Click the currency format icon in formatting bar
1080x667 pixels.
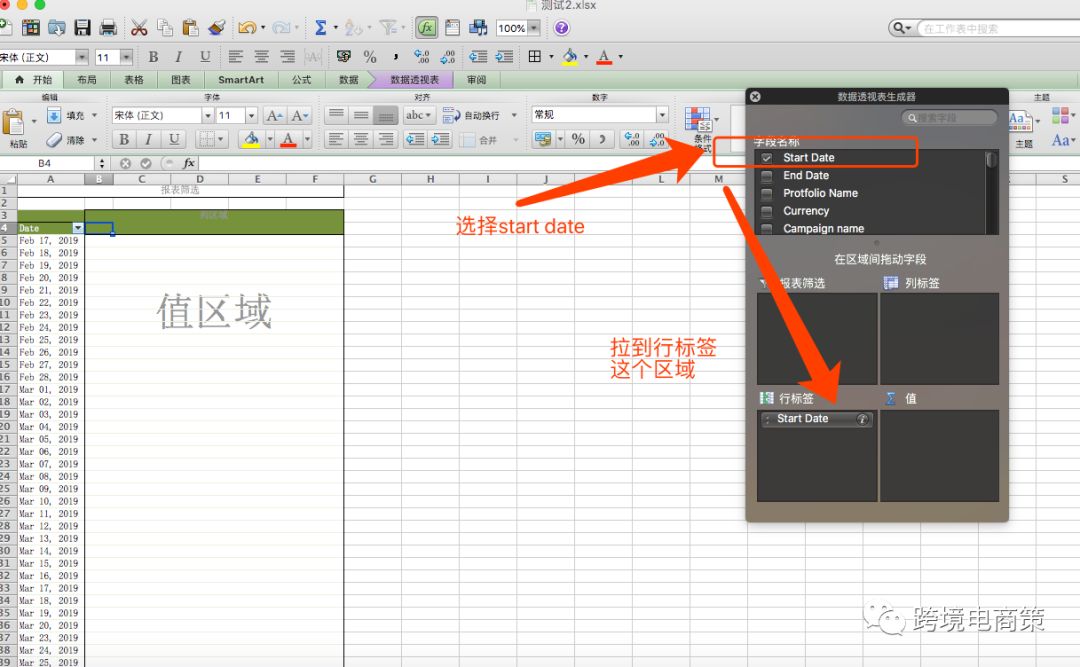tap(343, 57)
